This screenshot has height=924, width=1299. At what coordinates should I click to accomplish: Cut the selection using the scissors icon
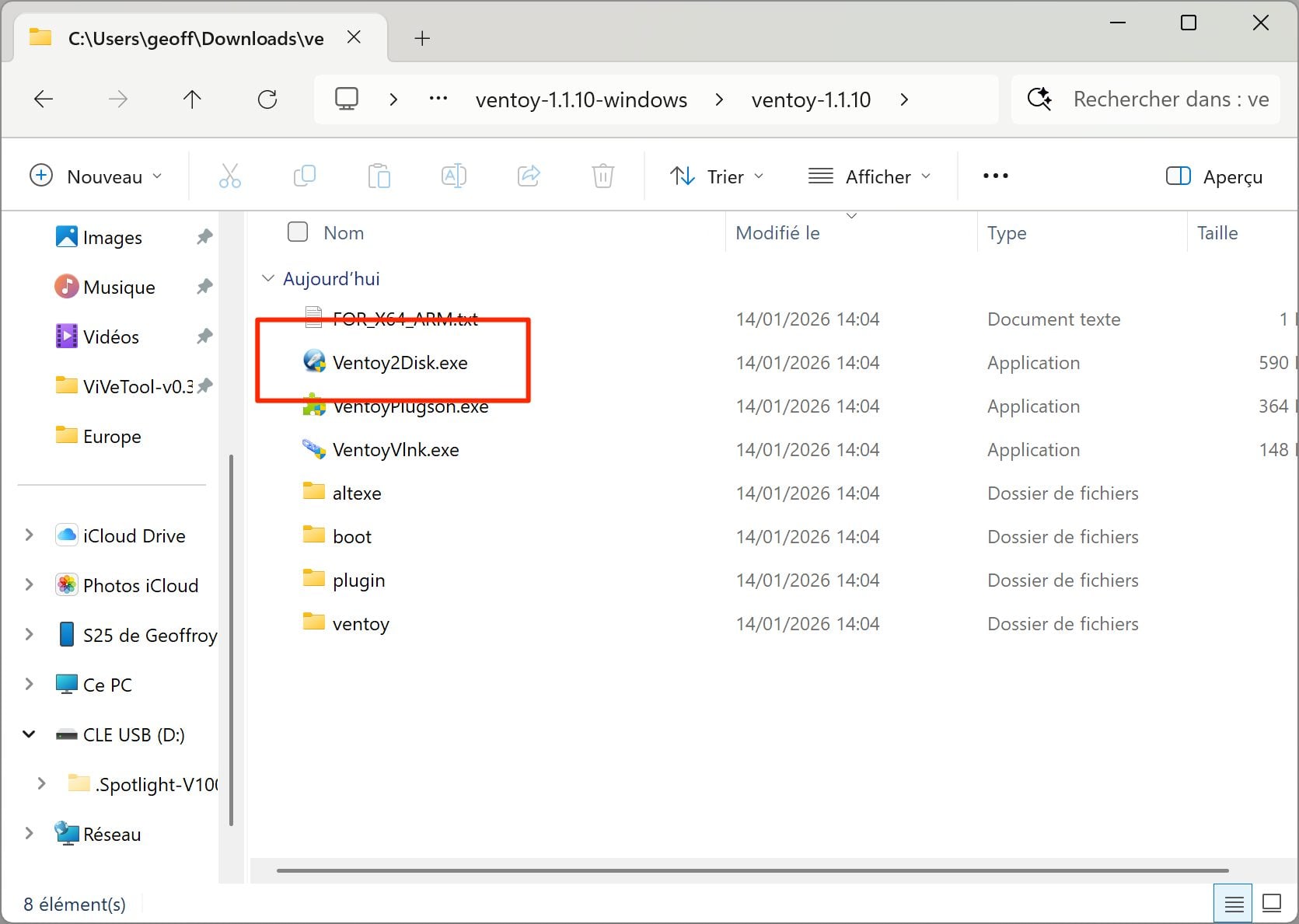tap(230, 176)
